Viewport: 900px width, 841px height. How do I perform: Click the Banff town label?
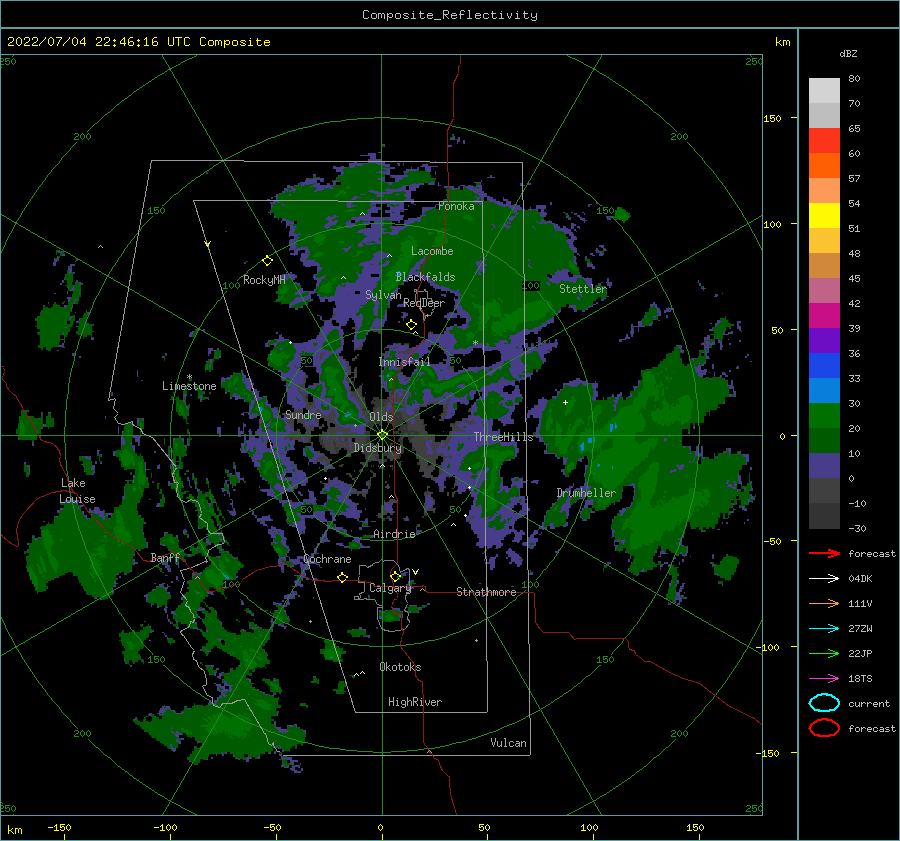click(165, 557)
